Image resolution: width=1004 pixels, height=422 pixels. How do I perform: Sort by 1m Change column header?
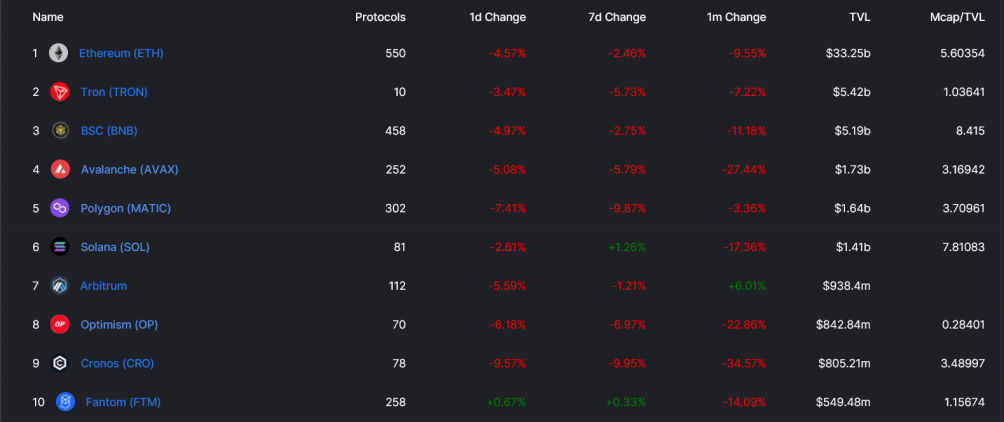click(x=736, y=17)
